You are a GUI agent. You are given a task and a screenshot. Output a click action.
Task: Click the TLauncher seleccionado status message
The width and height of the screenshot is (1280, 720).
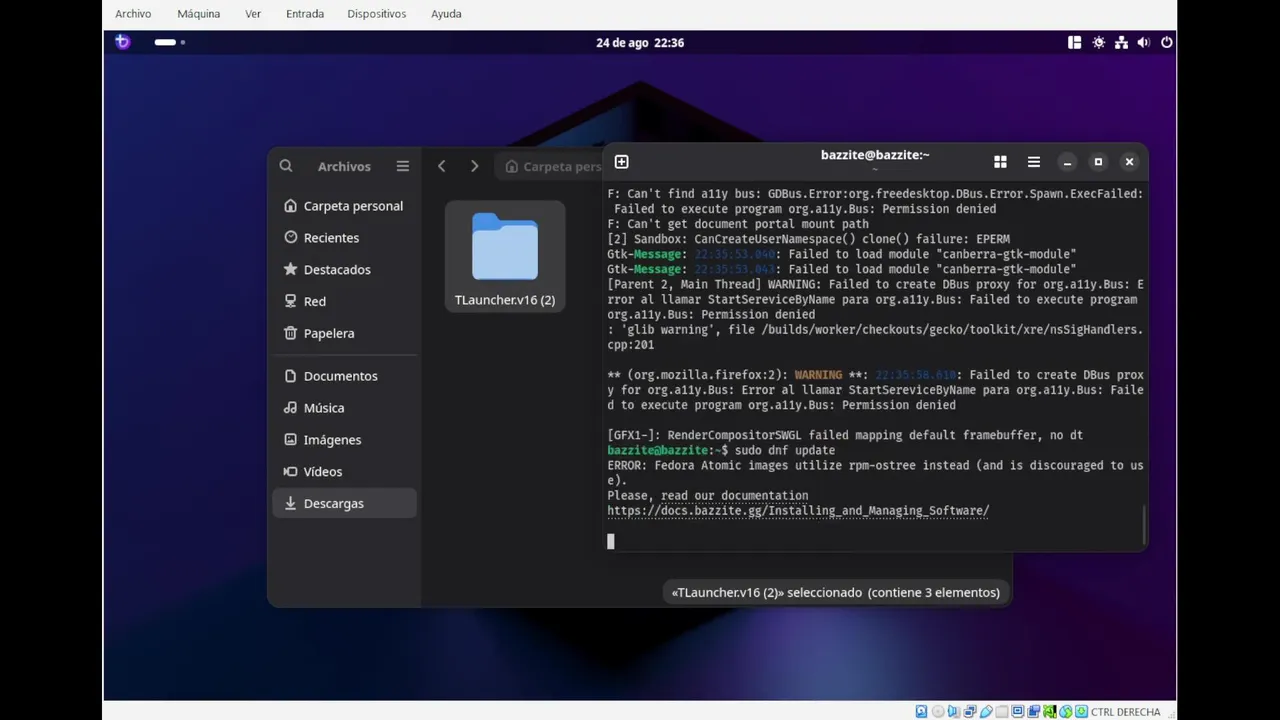836,592
